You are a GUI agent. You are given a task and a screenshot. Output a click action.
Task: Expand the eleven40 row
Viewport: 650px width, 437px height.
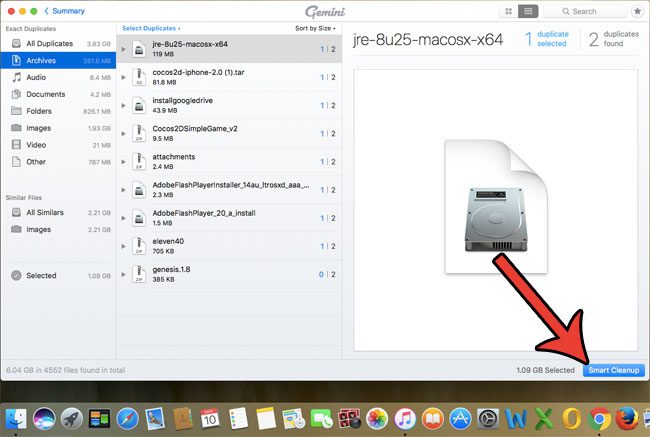pyautogui.click(x=124, y=246)
